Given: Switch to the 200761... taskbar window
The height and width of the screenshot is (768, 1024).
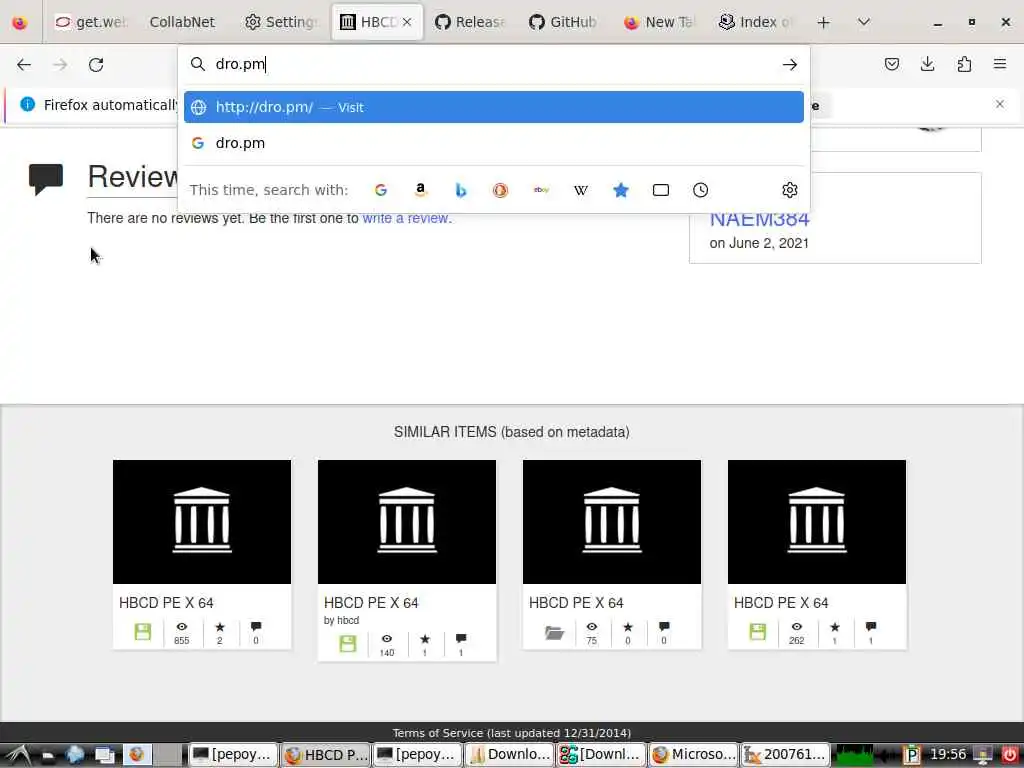Looking at the screenshot, I should pos(786,754).
